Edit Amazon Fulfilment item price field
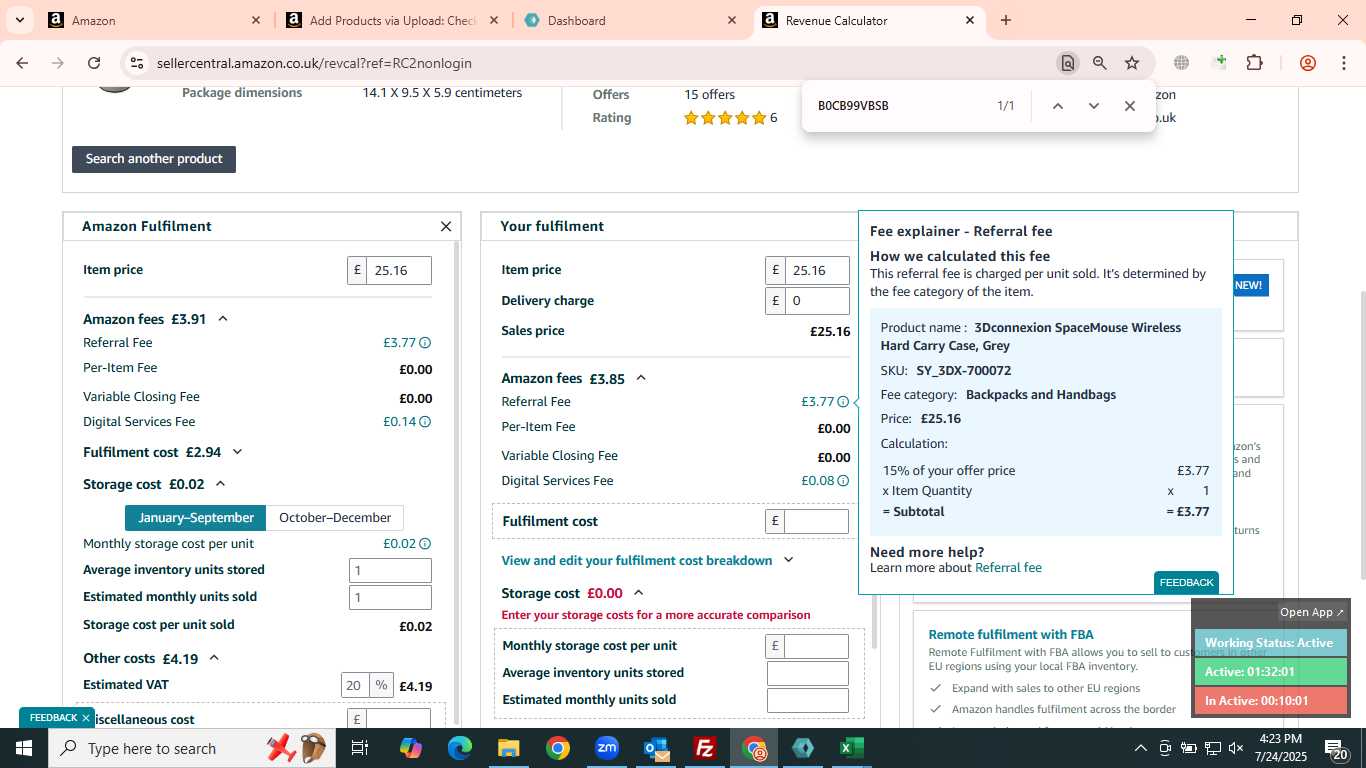 399,271
